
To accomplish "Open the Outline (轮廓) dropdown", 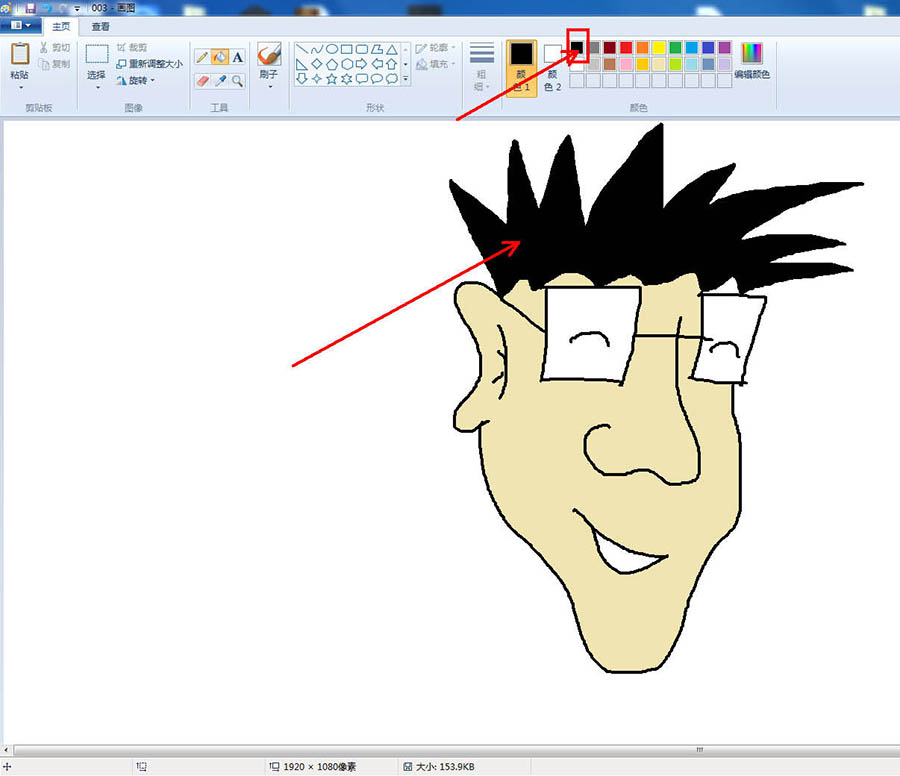I will pos(435,48).
